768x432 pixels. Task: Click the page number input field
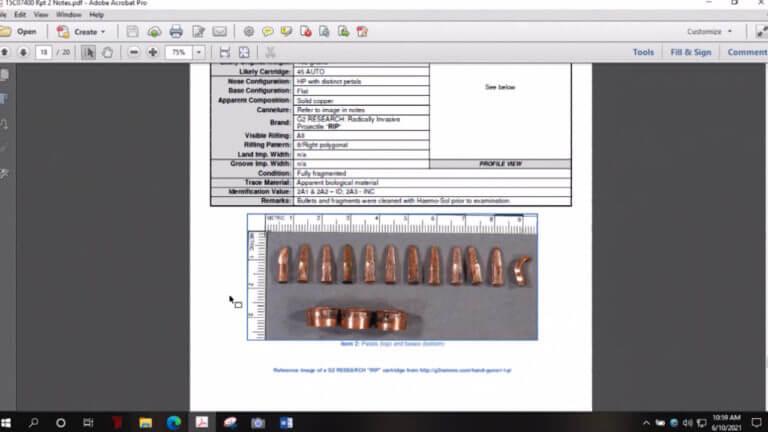pos(44,52)
